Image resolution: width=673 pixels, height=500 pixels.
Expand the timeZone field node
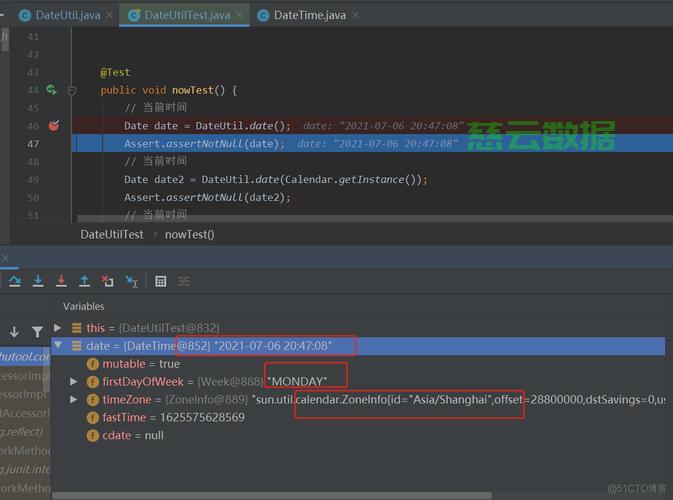[x=74, y=400]
